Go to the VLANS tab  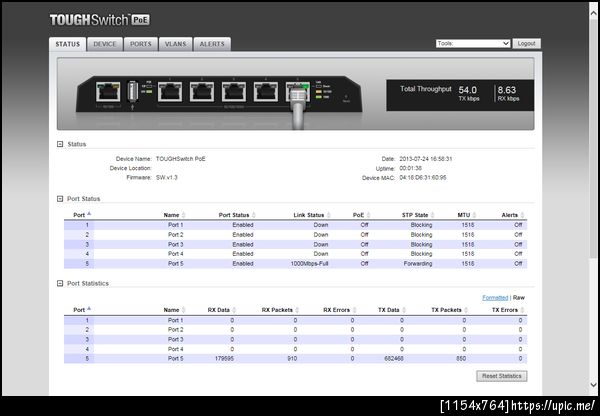click(175, 44)
